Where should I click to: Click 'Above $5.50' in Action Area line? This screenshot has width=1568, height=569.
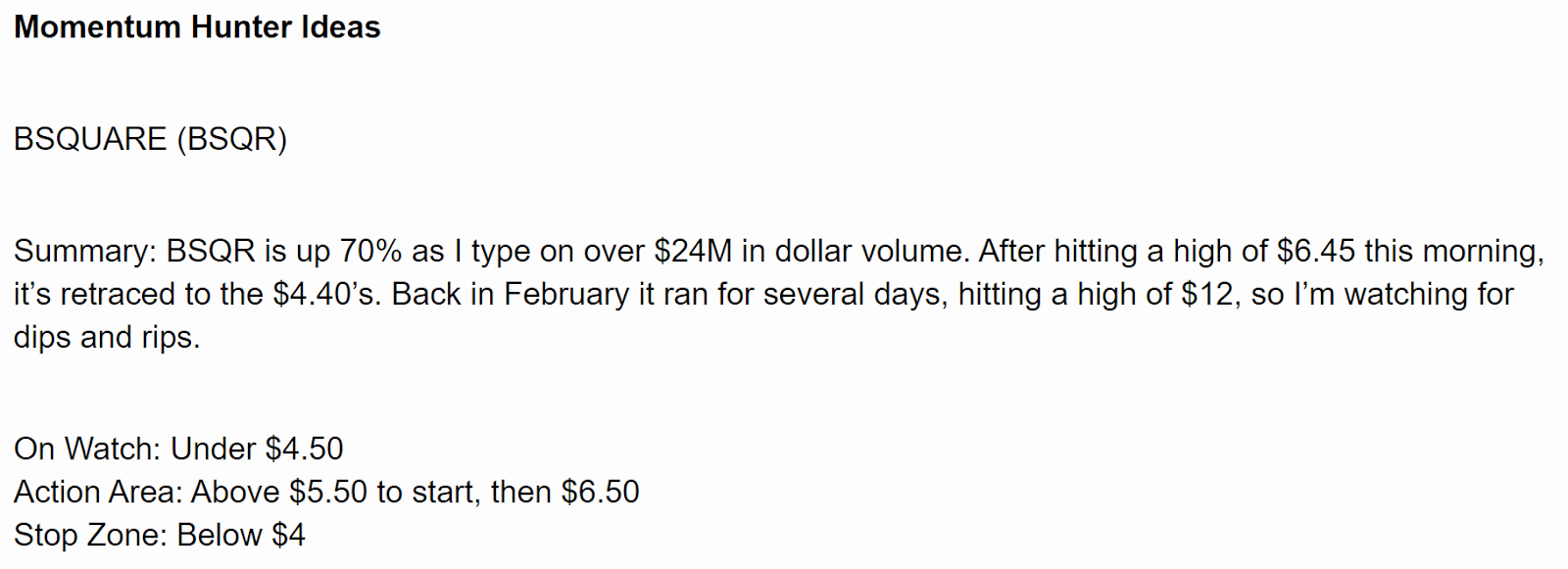(279, 493)
